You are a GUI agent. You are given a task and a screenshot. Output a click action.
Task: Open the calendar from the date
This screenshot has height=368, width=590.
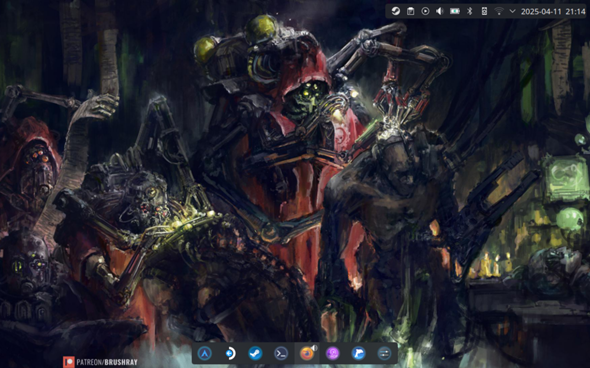pos(553,12)
